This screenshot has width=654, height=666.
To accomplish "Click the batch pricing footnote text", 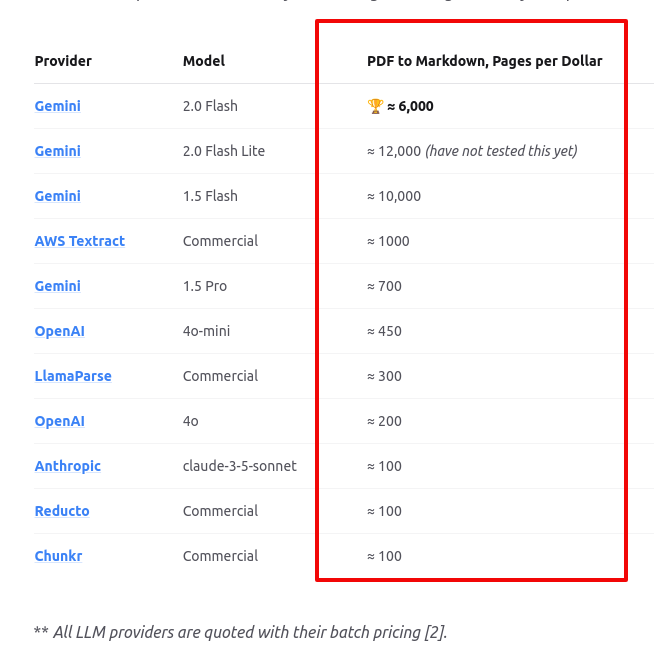I will (x=240, y=631).
